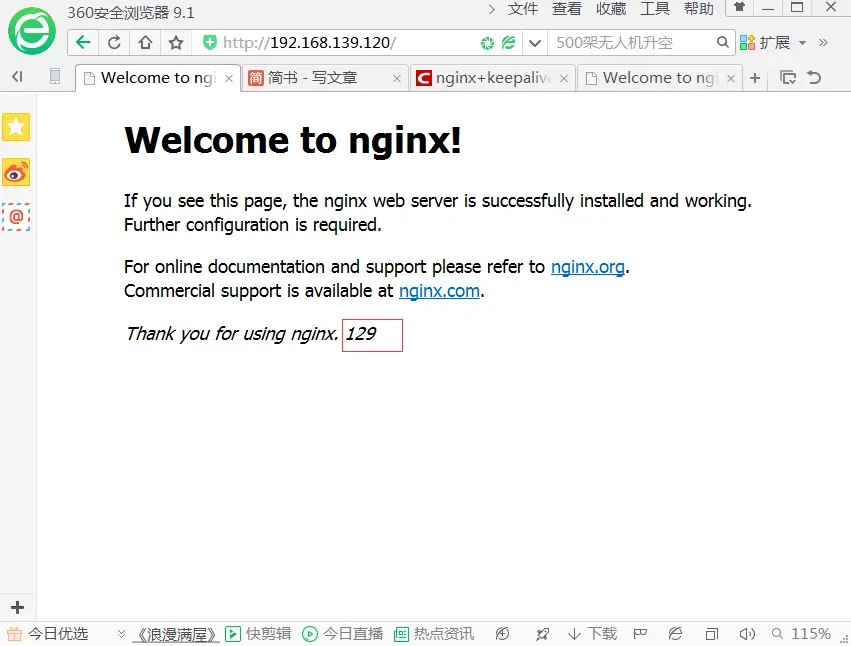The height and width of the screenshot is (646, 851).
Task: Open a new tab with plus button
Action: [755, 78]
